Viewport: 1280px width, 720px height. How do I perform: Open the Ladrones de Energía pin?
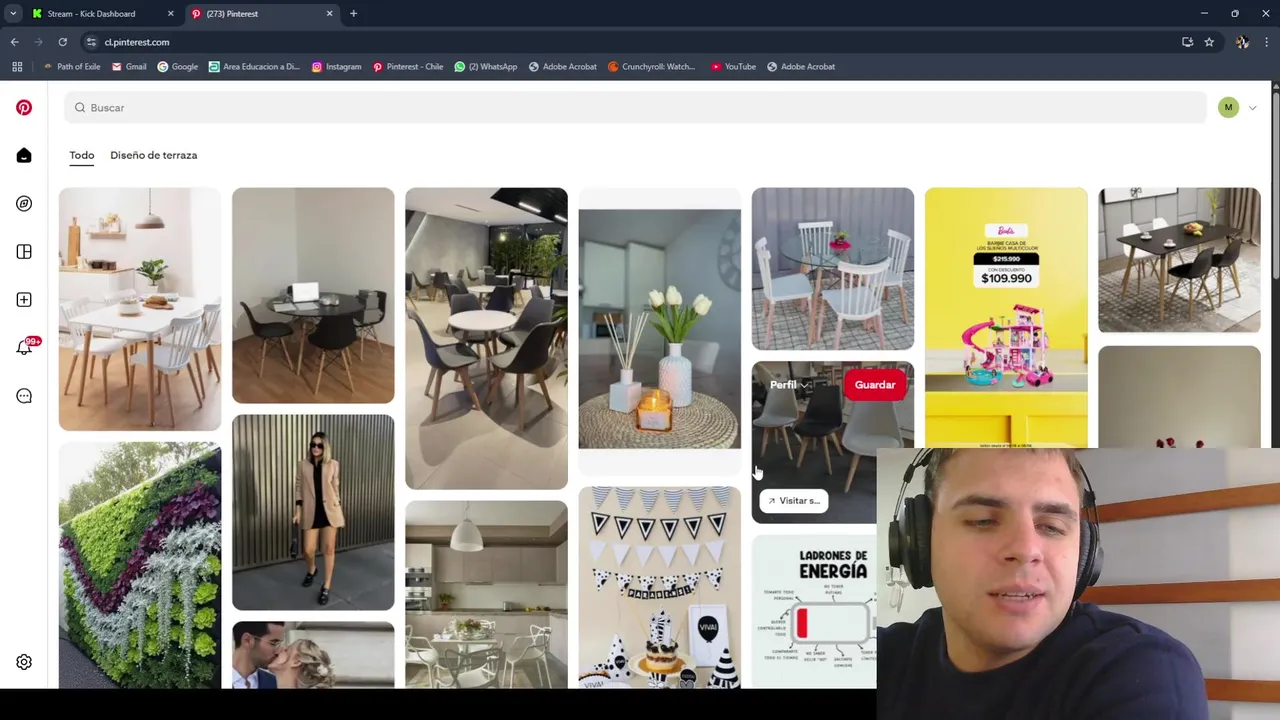(814, 611)
